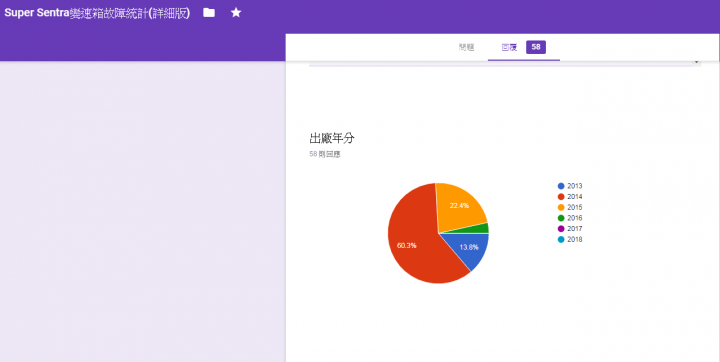Click the 出廠年分 question heading
720x362 pixels.
[332, 138]
